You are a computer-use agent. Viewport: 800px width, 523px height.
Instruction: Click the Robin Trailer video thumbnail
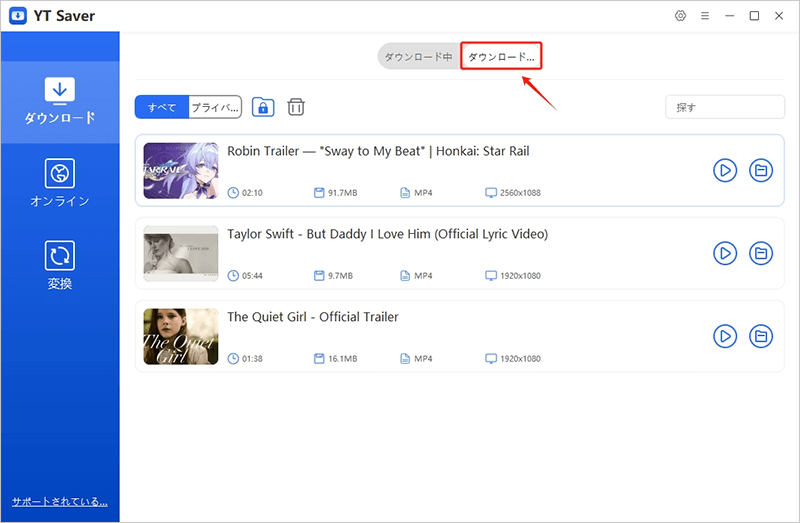181,170
